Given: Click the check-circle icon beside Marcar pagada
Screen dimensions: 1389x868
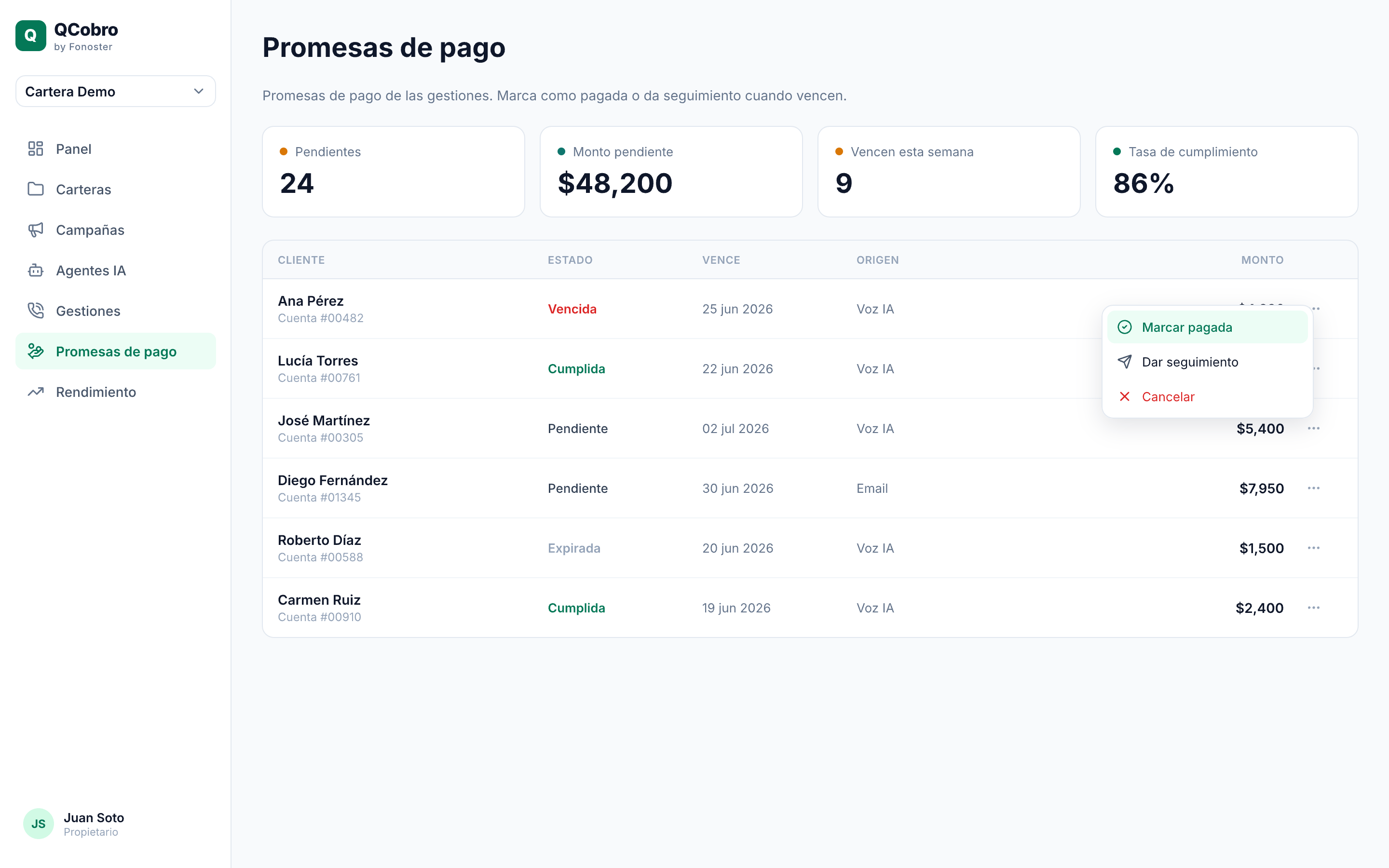Looking at the screenshot, I should (x=1124, y=327).
